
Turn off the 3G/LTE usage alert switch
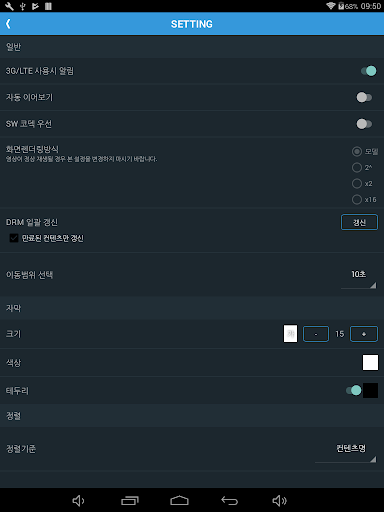tap(369, 71)
